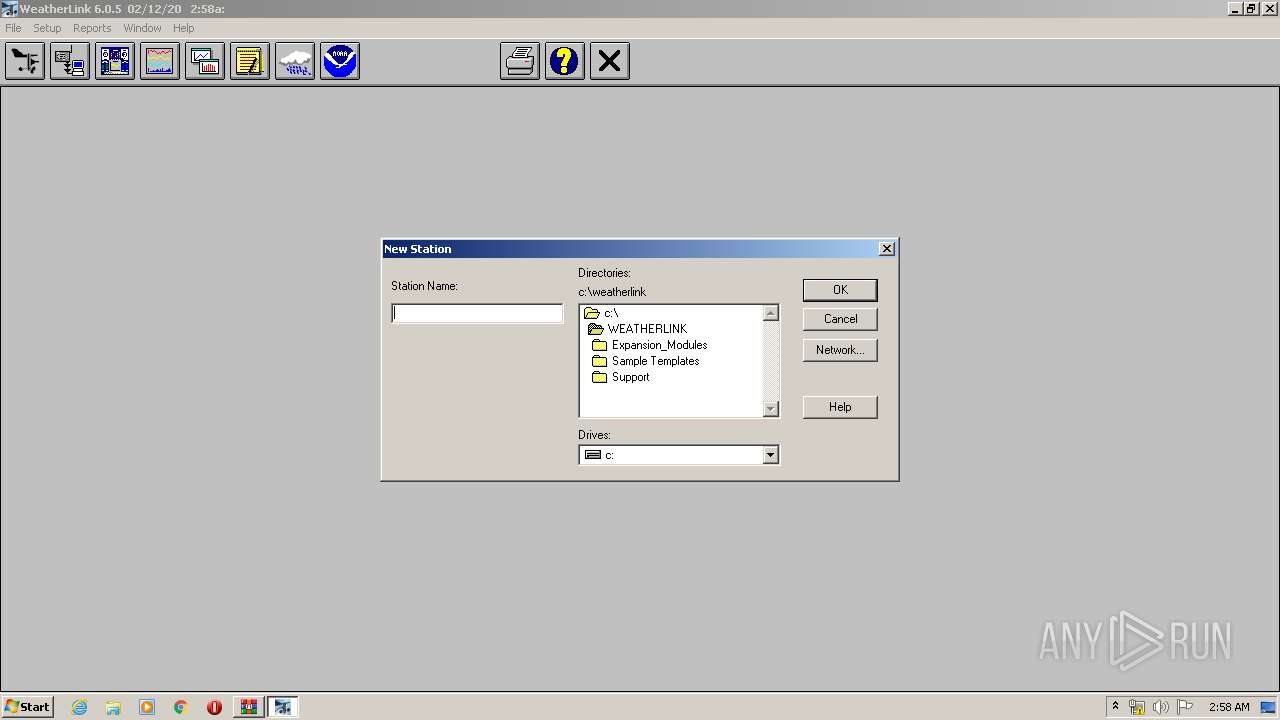Open the plot graph window icon

coord(205,61)
